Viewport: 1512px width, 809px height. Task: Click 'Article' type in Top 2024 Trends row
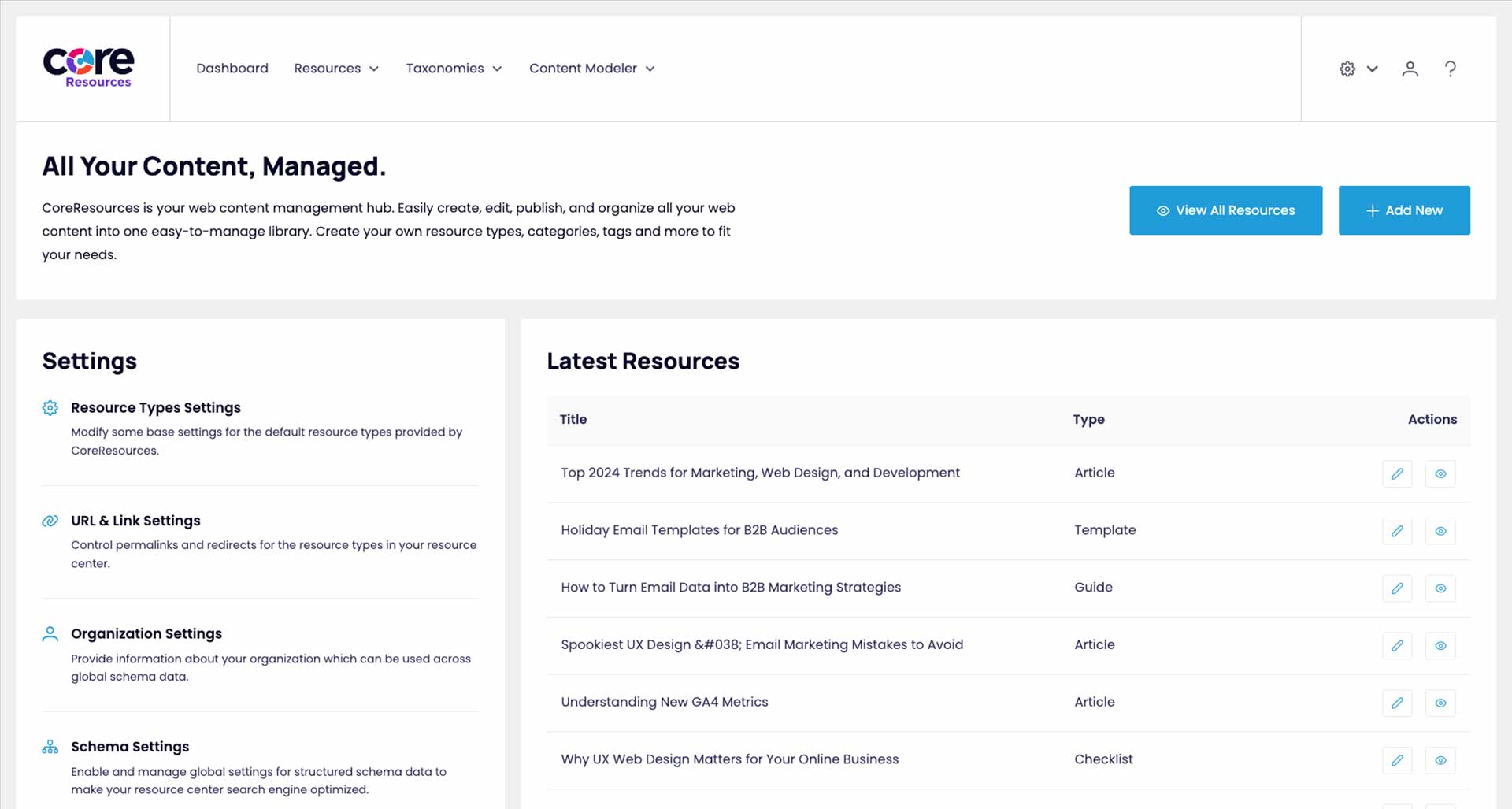(1095, 473)
